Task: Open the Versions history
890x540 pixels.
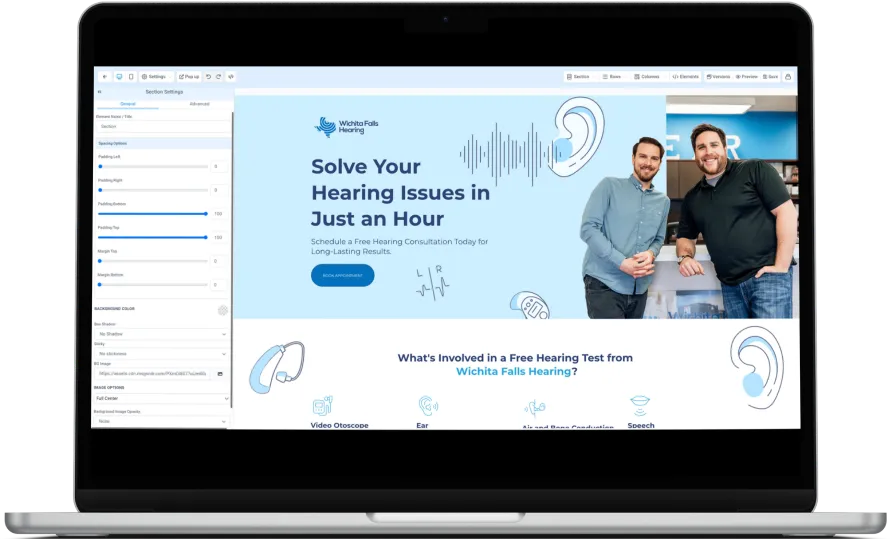Action: click(719, 77)
